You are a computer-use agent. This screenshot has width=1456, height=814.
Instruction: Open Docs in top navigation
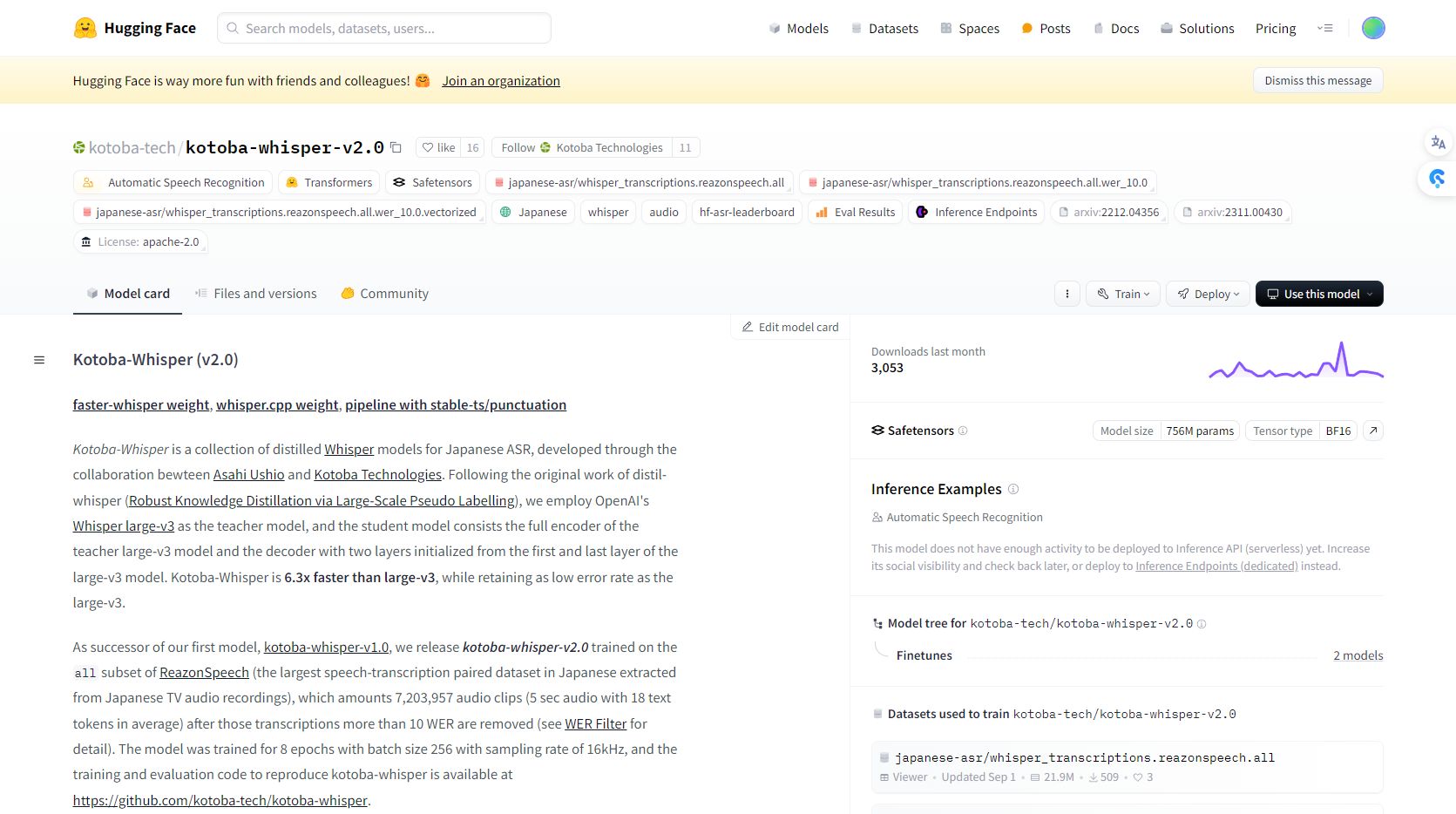(1116, 28)
